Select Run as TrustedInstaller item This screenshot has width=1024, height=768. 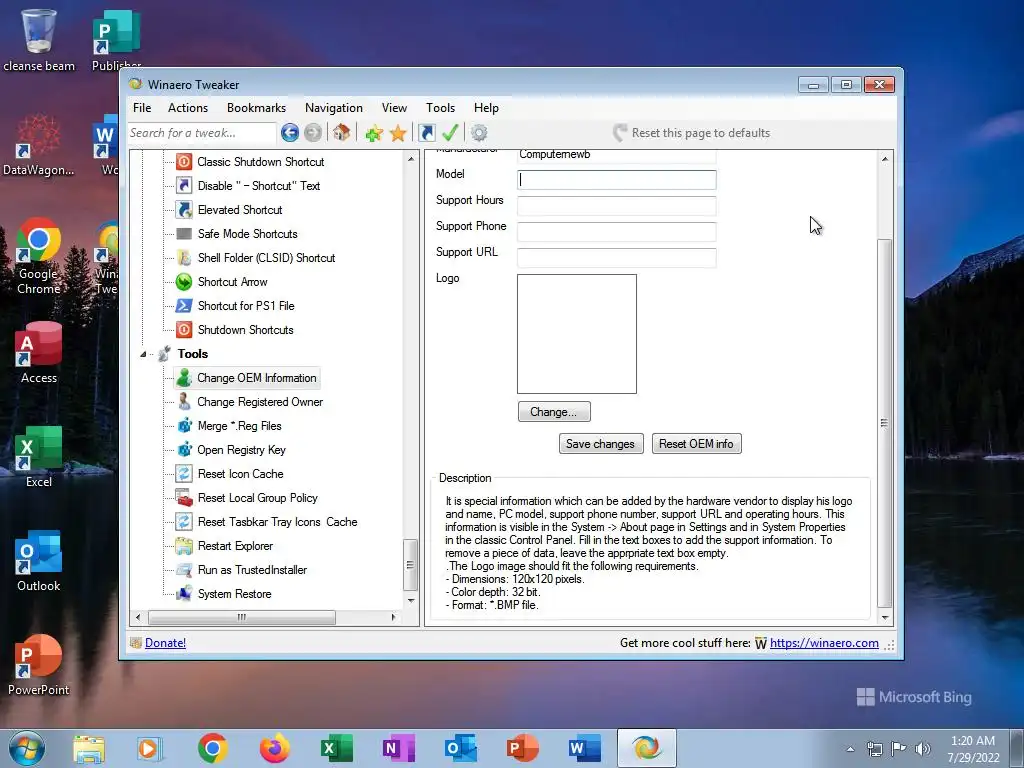pos(252,569)
